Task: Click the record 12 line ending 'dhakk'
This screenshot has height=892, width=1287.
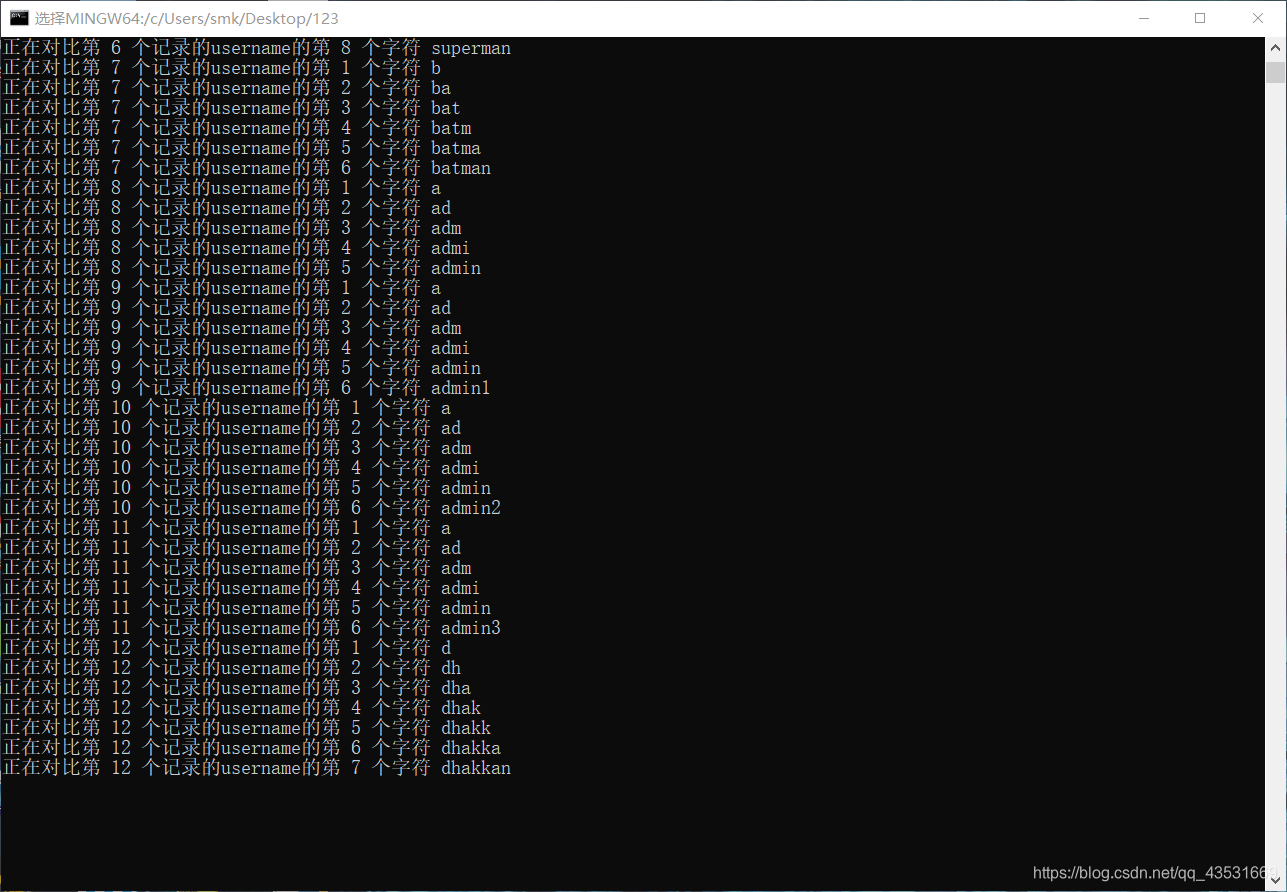Action: click(246, 728)
